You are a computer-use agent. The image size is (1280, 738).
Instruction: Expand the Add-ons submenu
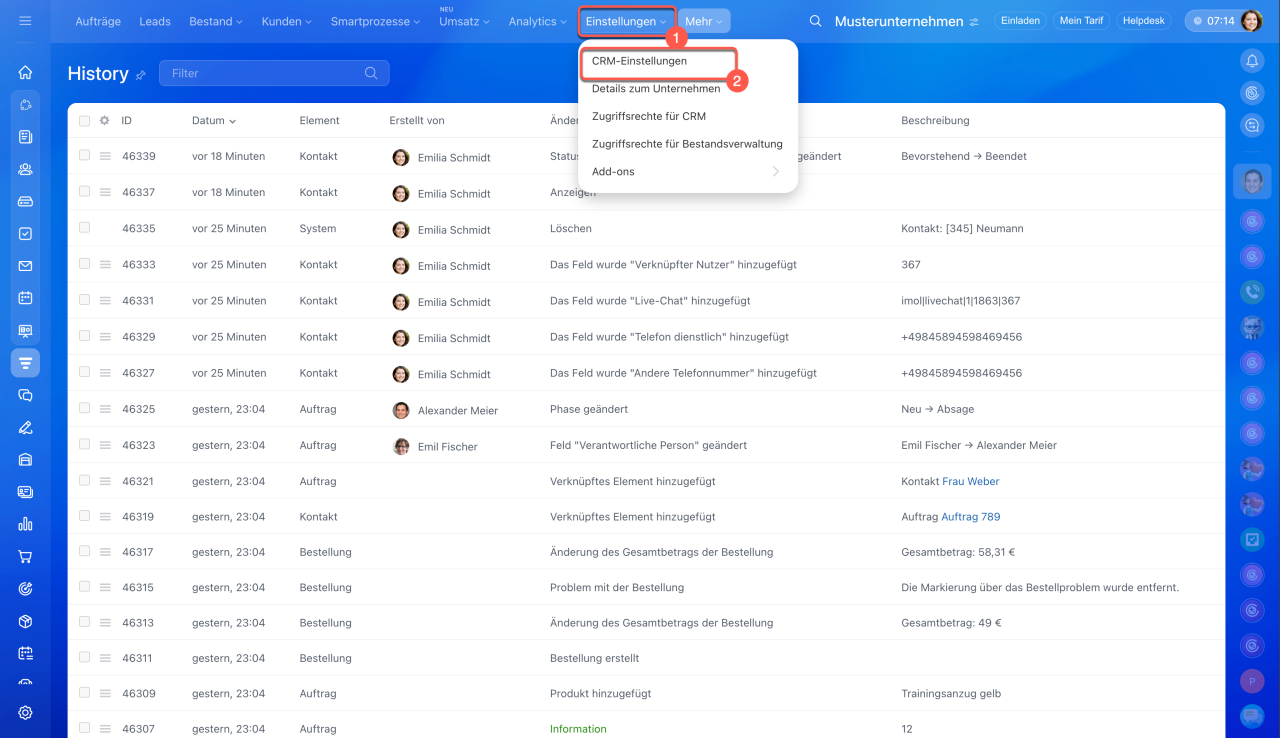click(x=687, y=172)
